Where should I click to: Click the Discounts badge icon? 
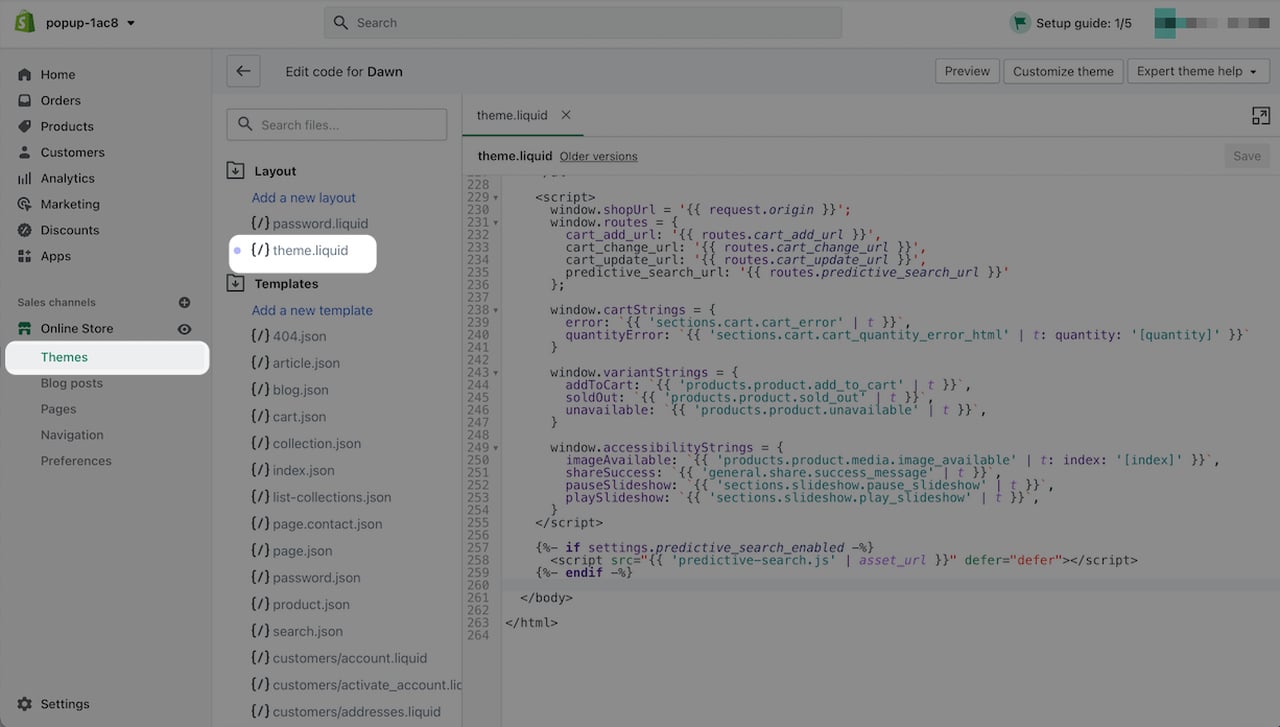coord(25,230)
